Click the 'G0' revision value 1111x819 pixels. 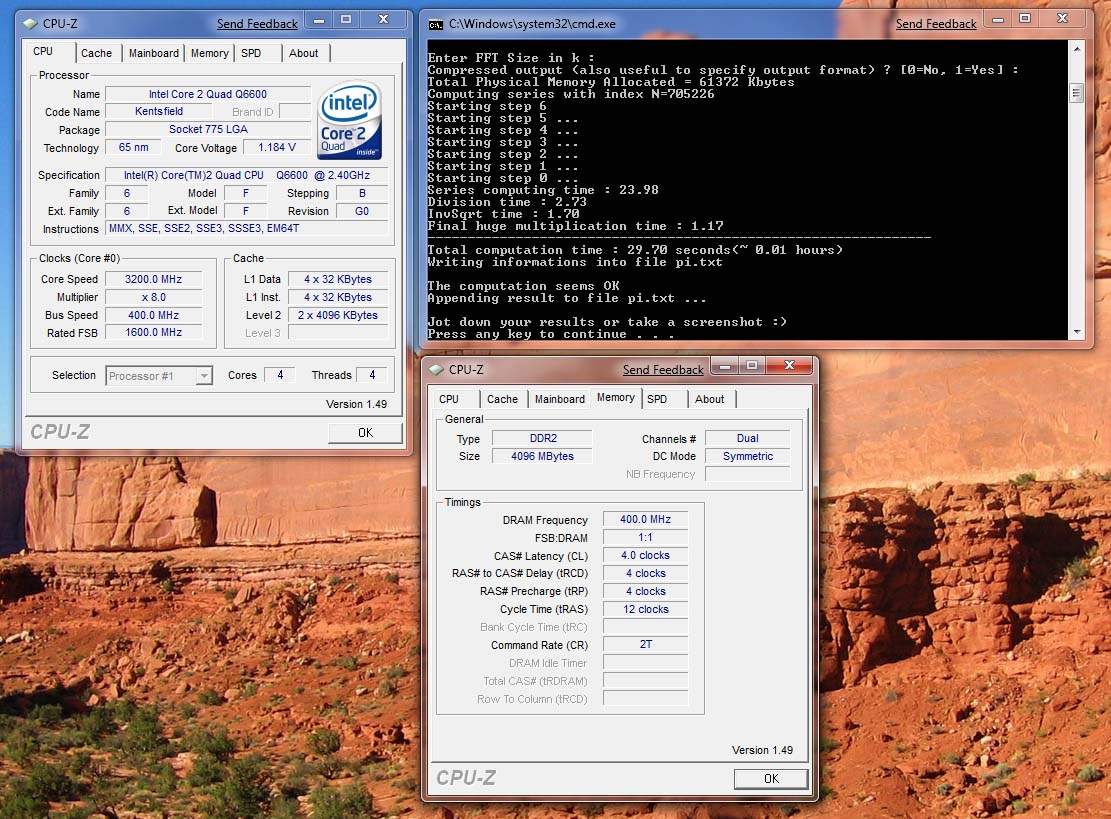pos(362,211)
